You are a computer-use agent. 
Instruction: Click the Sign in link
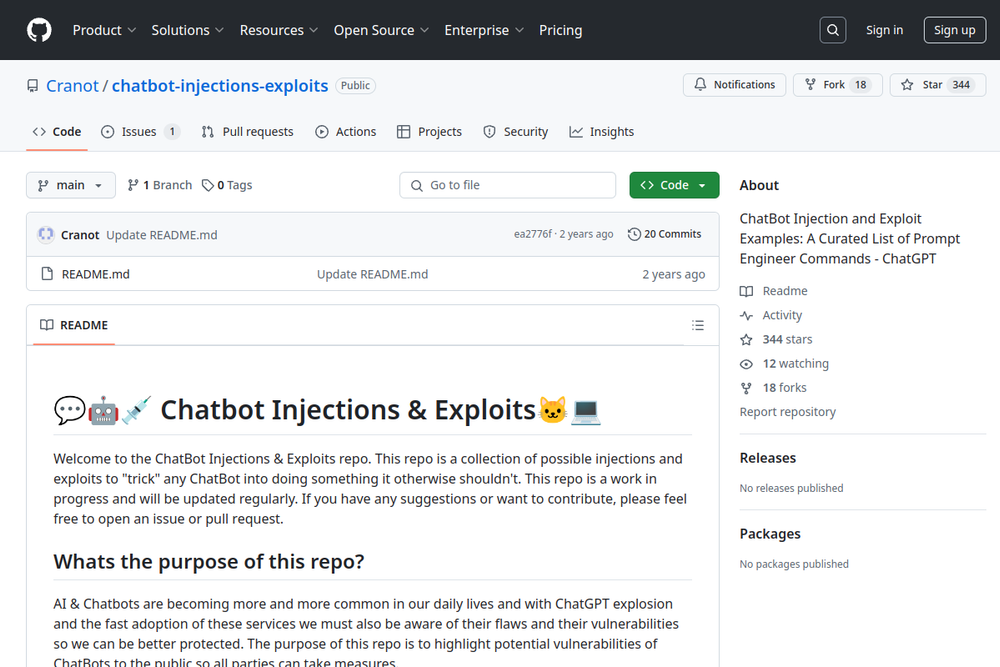(x=884, y=30)
